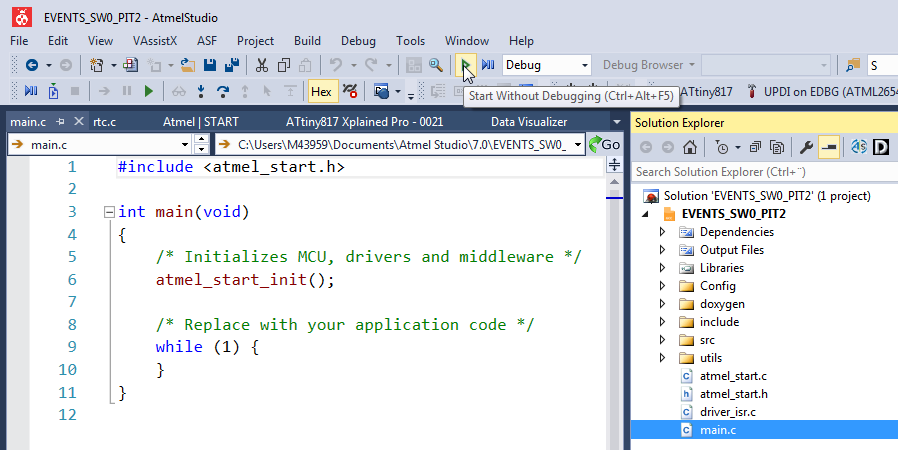Expand the Config folder
This screenshot has height=450, width=898.
coord(663,286)
